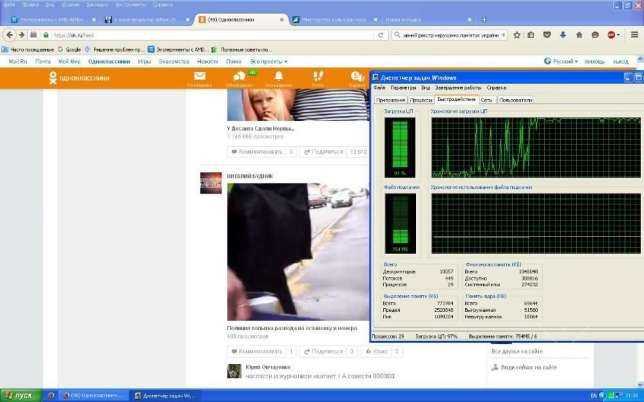Click the browser address bar URL field
The height and width of the screenshot is (402, 644).
tap(214, 35)
